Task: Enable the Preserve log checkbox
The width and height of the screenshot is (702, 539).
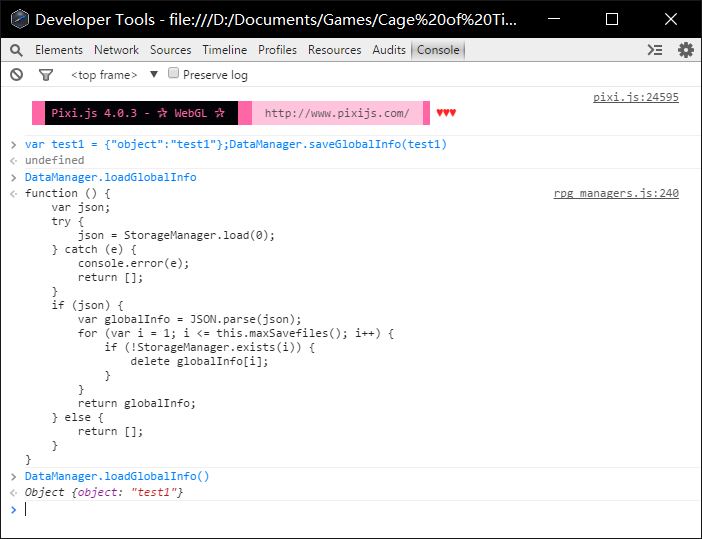Action: (x=173, y=73)
